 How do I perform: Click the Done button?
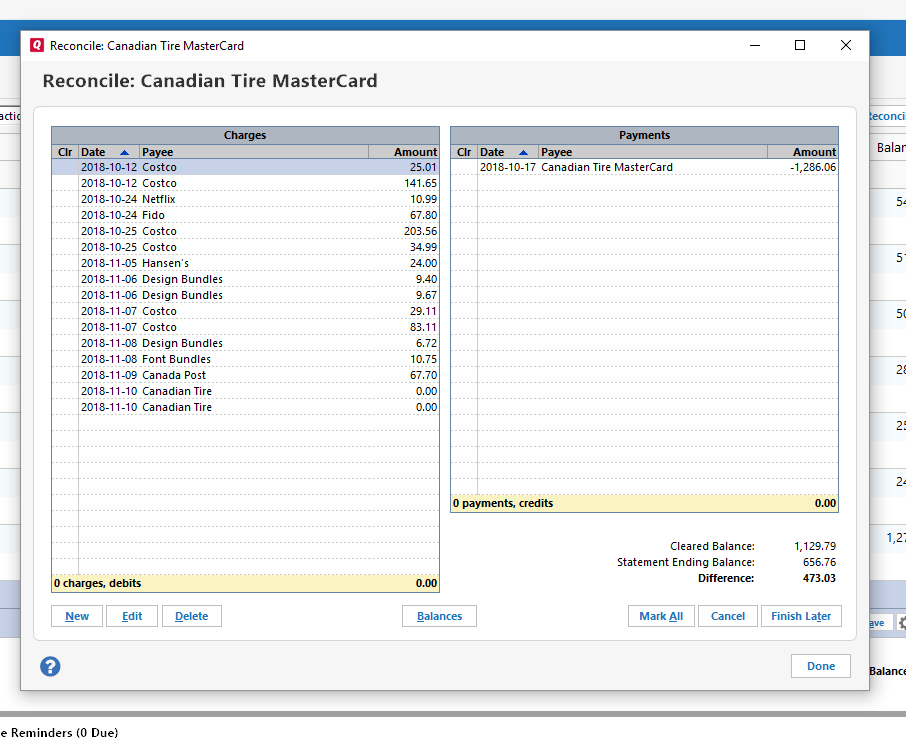point(821,666)
